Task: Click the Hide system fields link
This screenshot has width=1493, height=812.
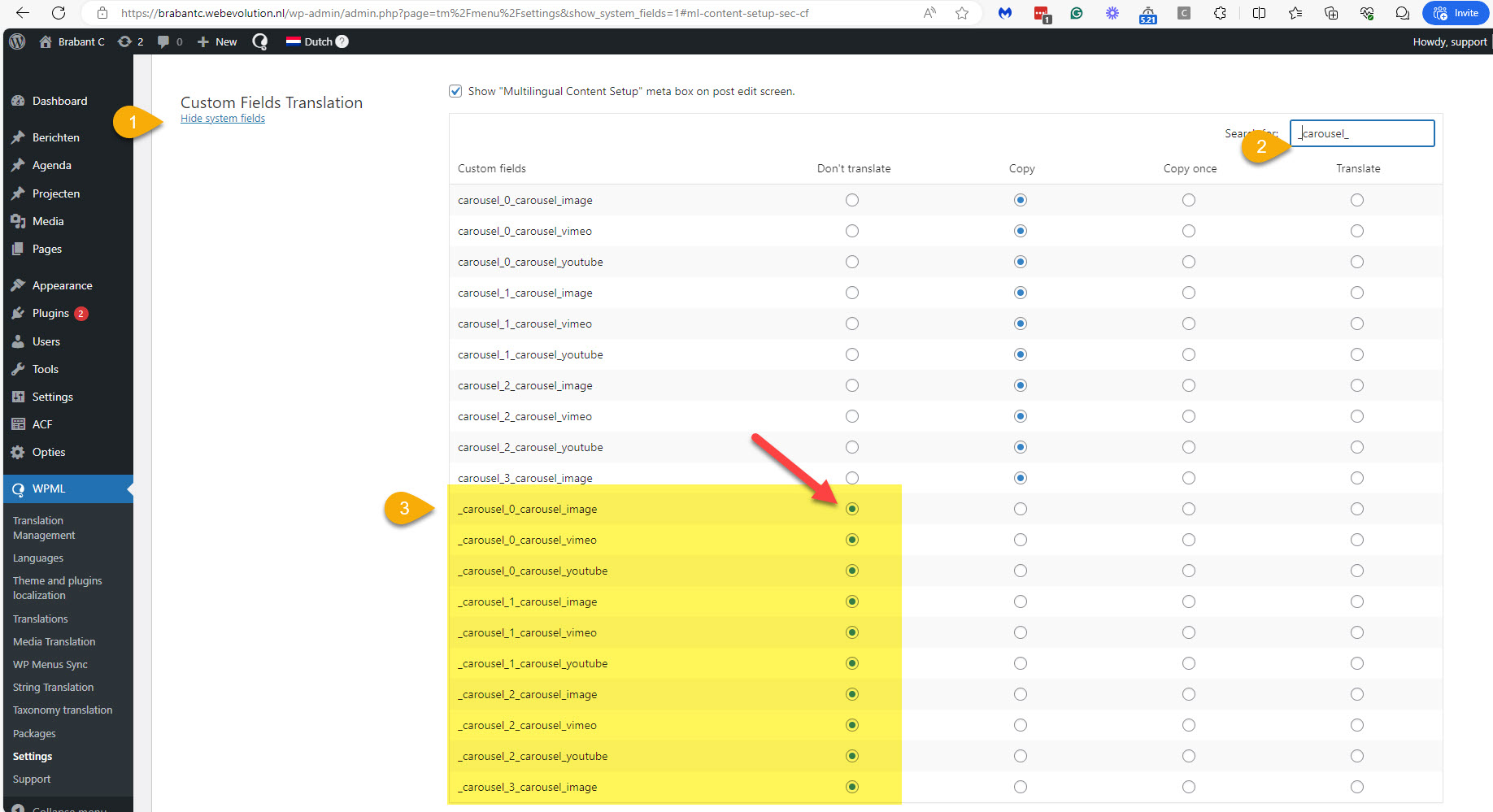Action: pos(223,119)
